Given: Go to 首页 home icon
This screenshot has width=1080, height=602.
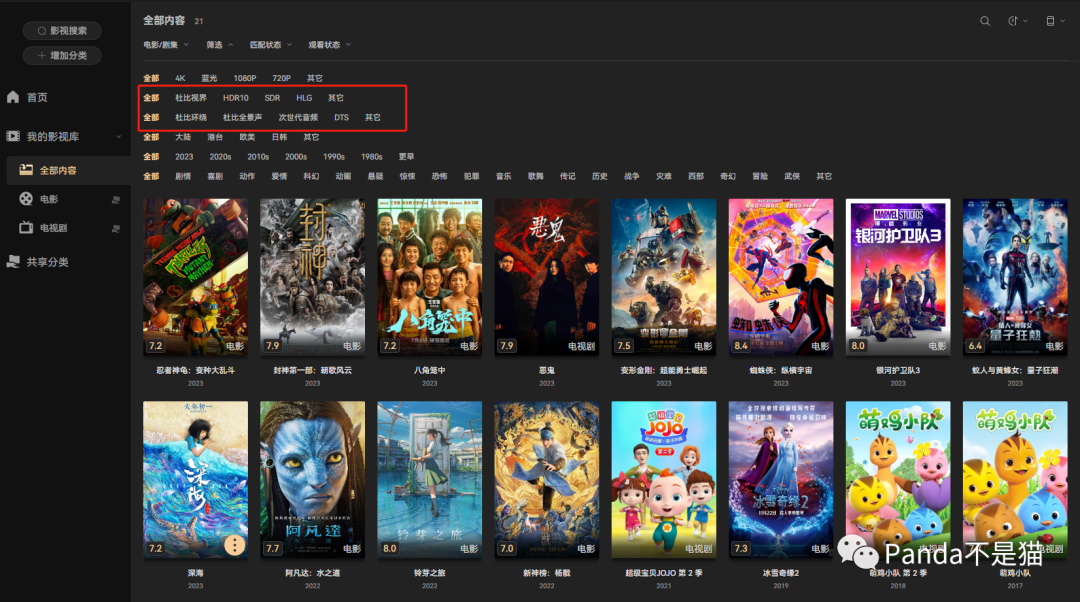Looking at the screenshot, I should pos(13,97).
